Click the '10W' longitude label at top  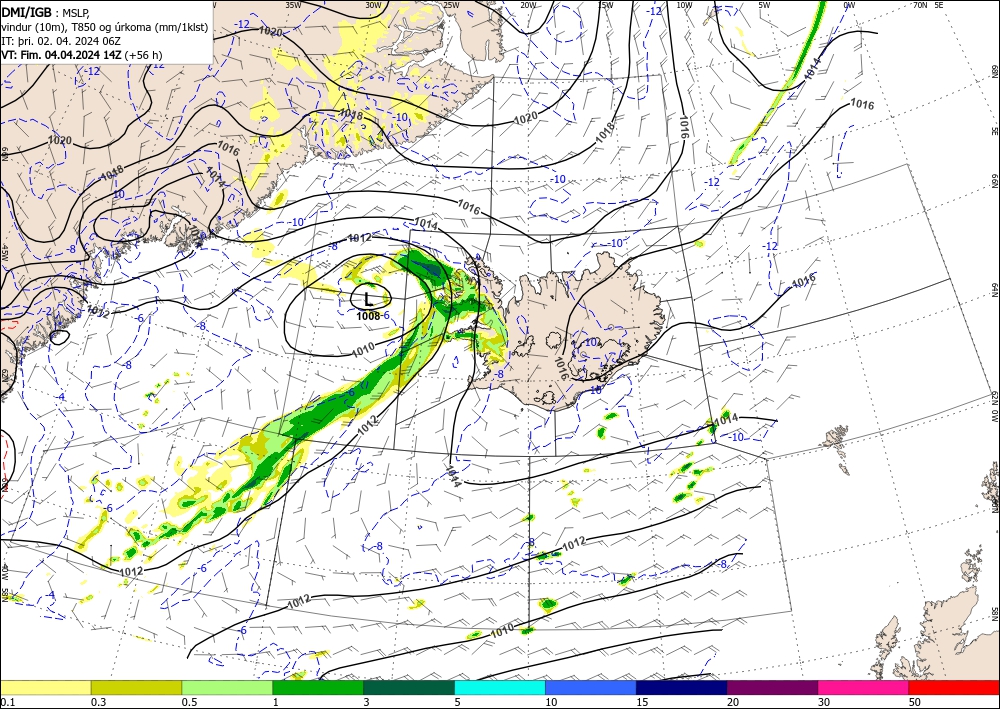(684, 4)
